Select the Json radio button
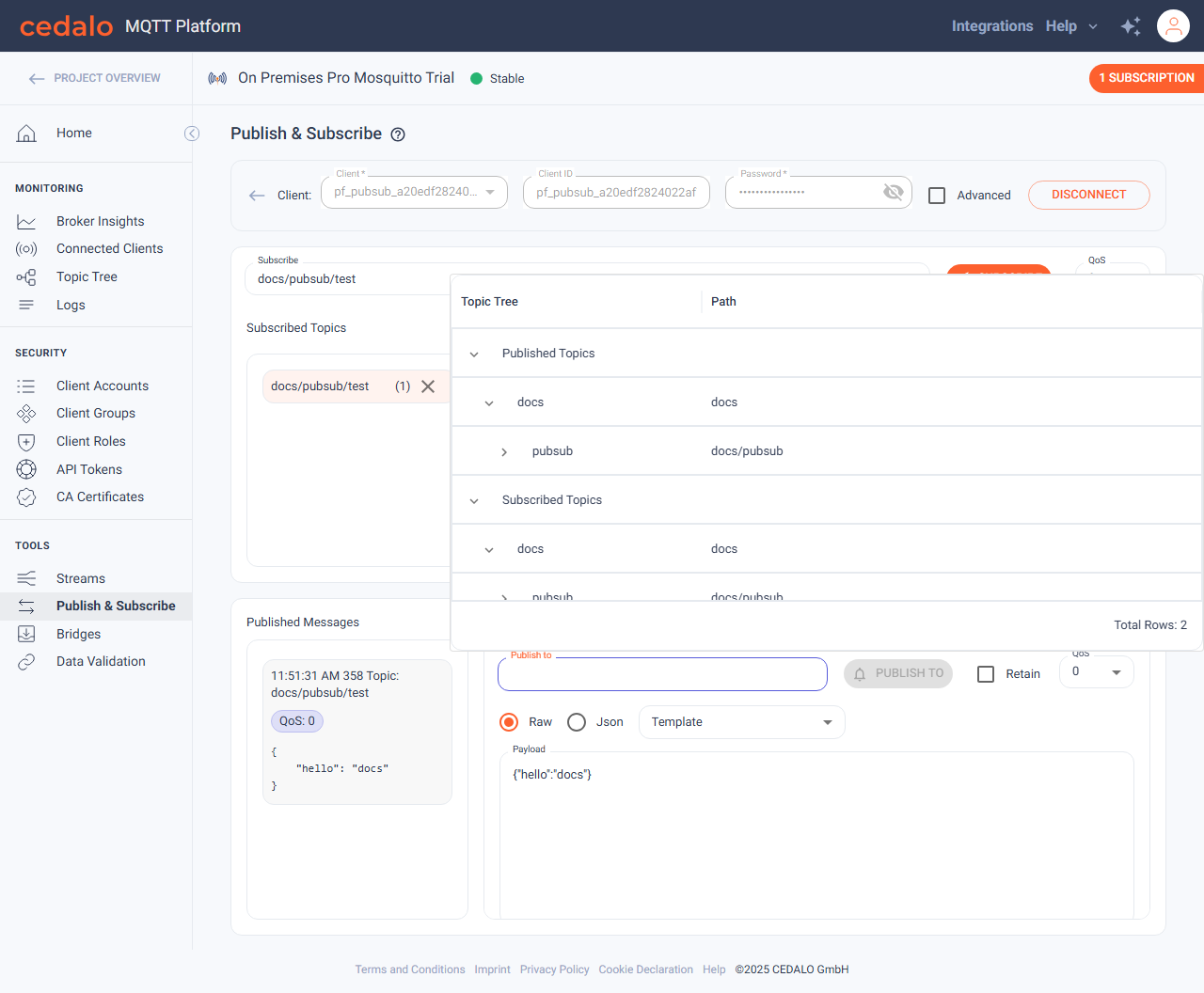 pyautogui.click(x=577, y=722)
